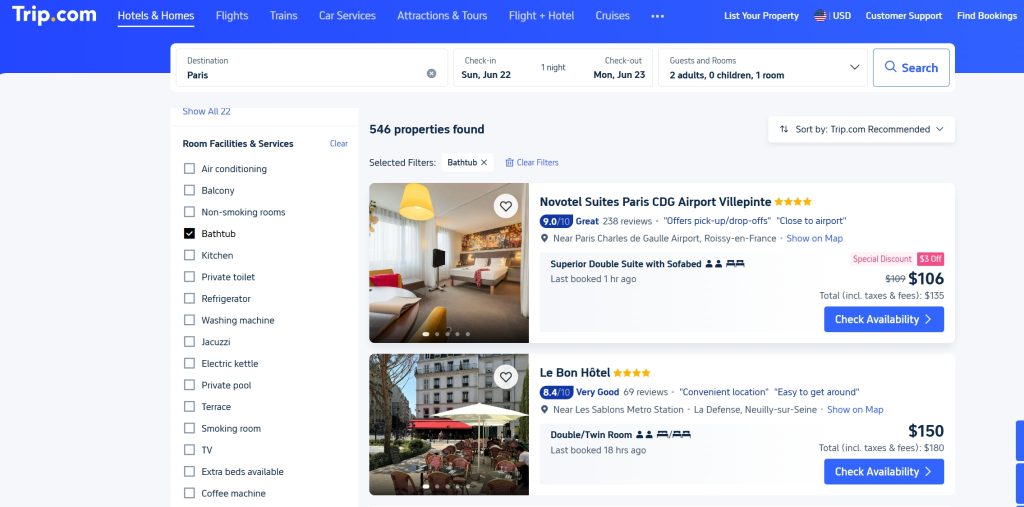
Task: Tick the Terrace checkbox
Action: click(x=189, y=406)
